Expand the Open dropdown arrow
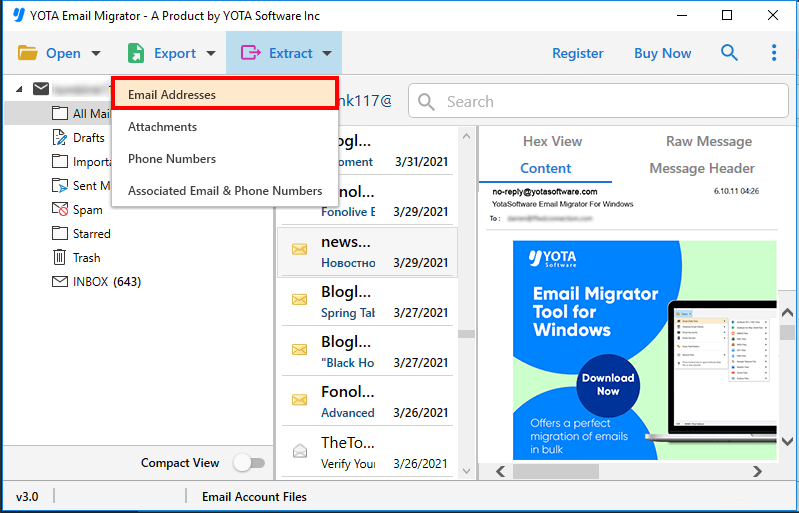 click(96, 53)
